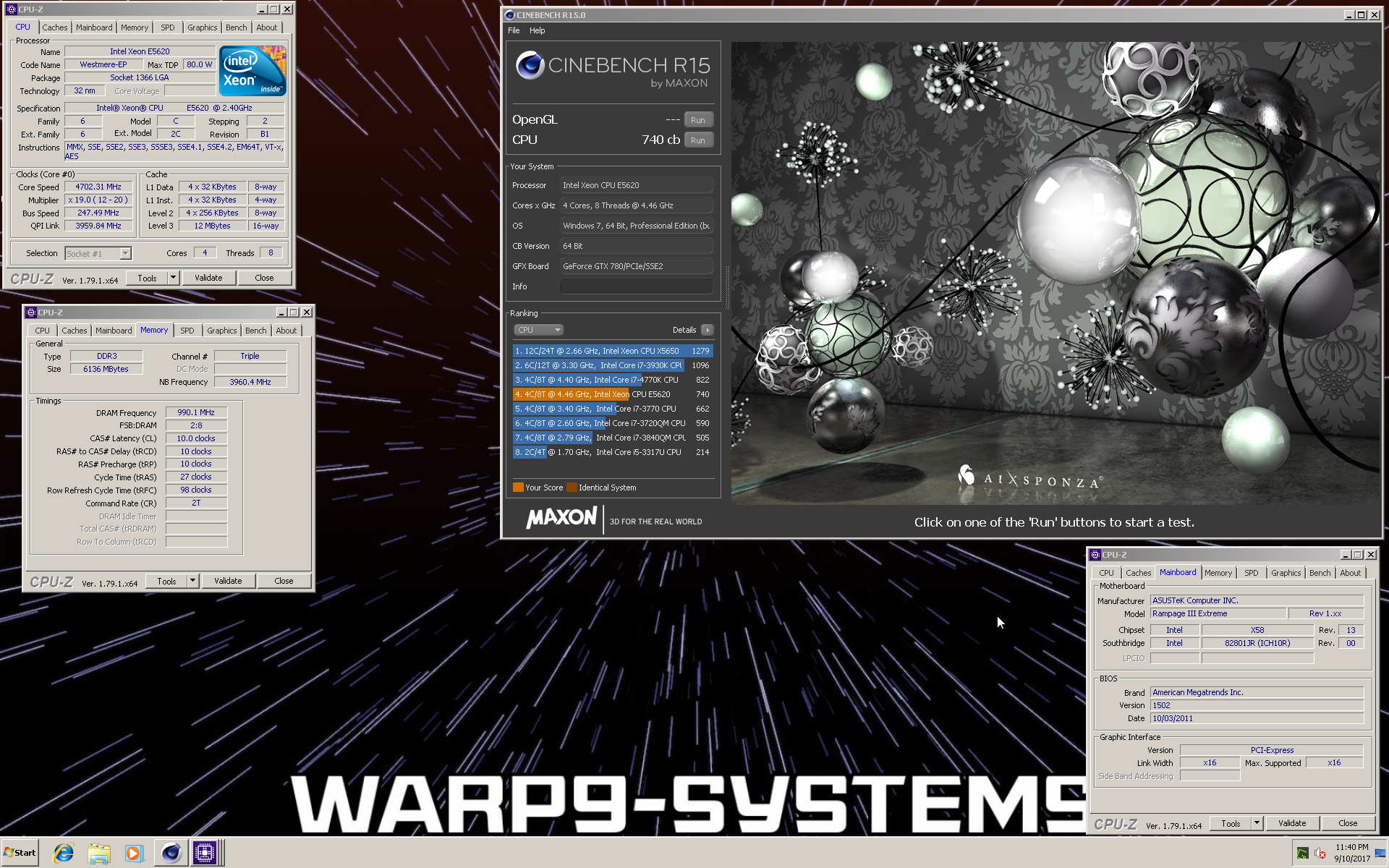Expand Tools arrow in top CPU-Z window

[173, 278]
